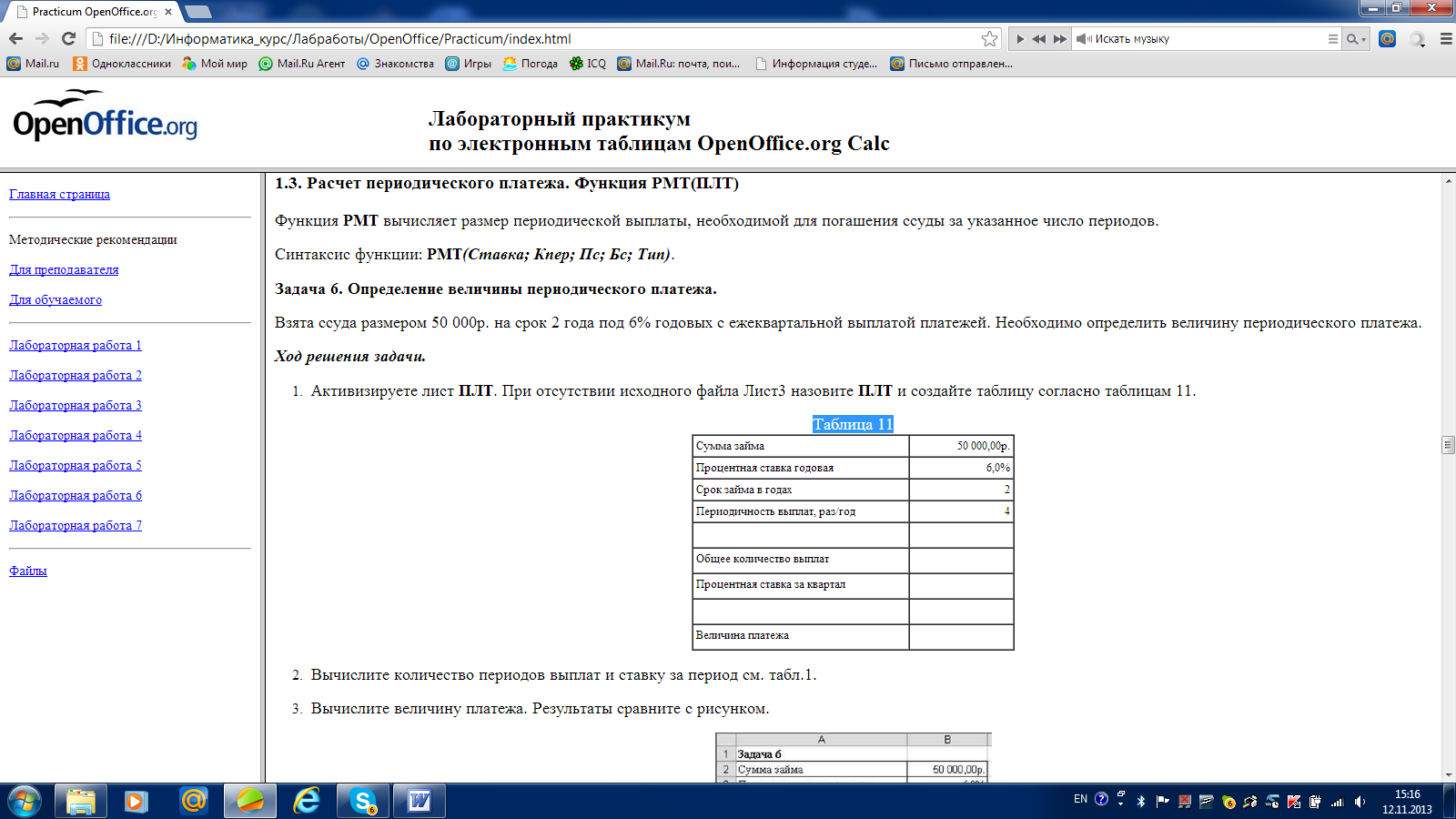1456x819 pixels.
Task: Click the Kaspersky tray icon
Action: coord(1293,802)
